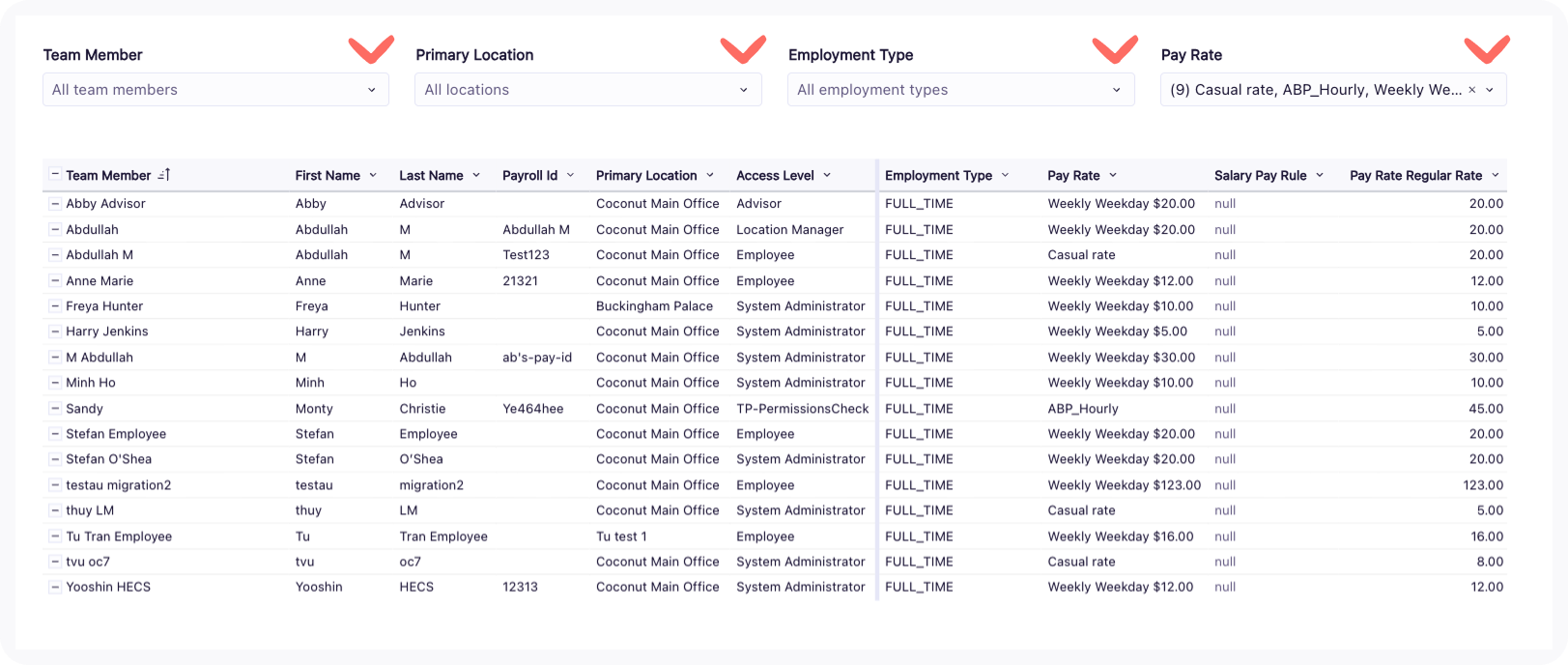This screenshot has height=665, width=1568.
Task: Collapse all rows via header minus icon
Action: pyautogui.click(x=55, y=175)
